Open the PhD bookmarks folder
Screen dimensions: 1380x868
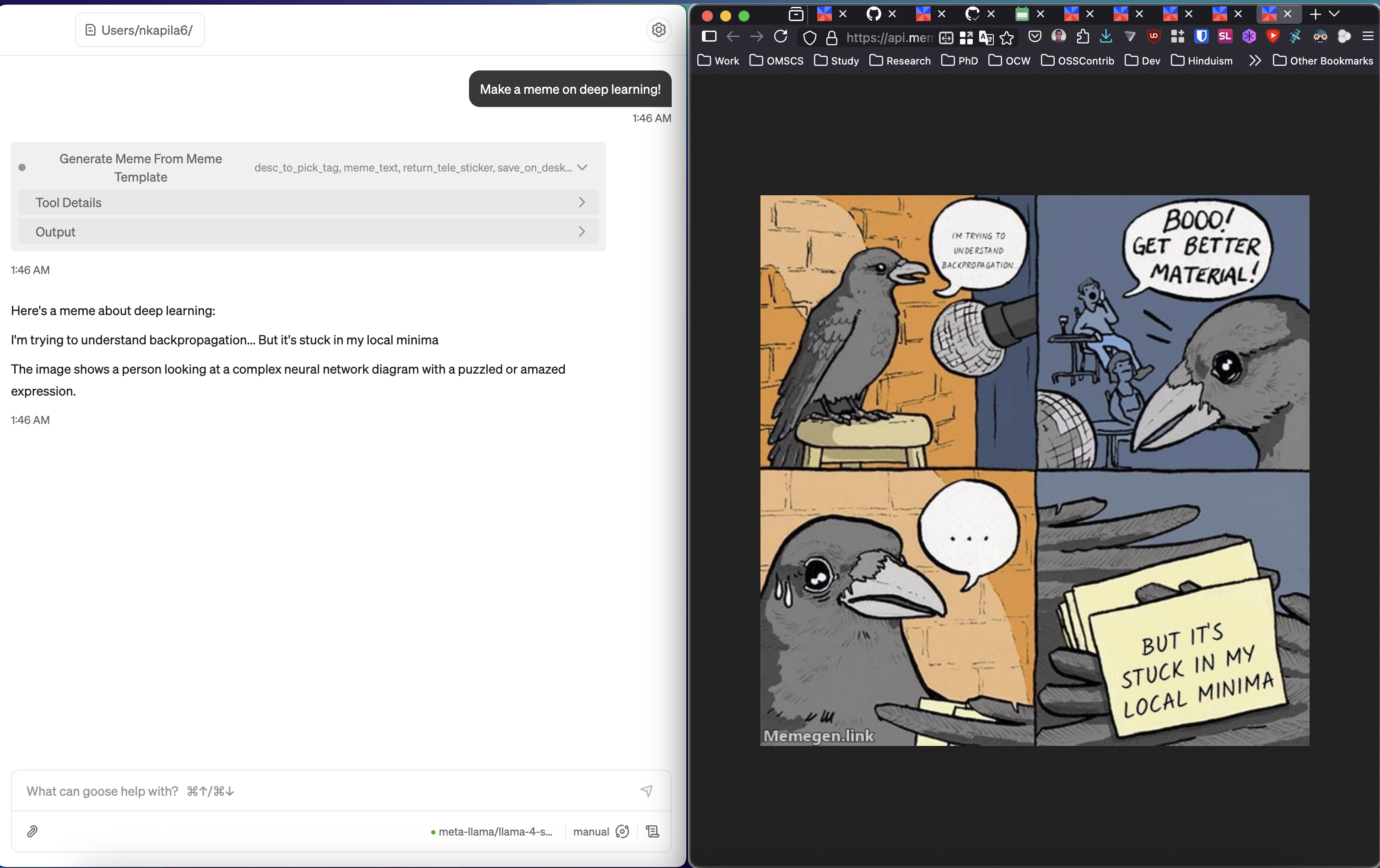960,61
